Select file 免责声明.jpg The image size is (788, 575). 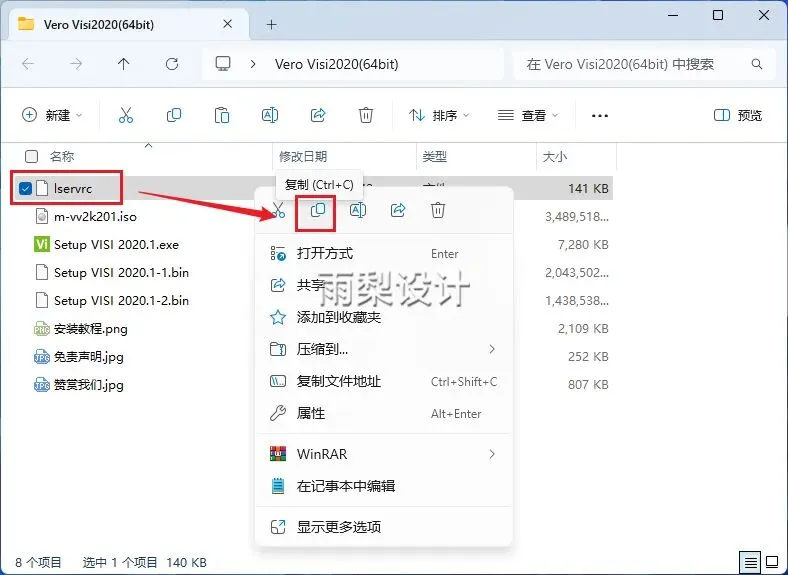(x=88, y=357)
